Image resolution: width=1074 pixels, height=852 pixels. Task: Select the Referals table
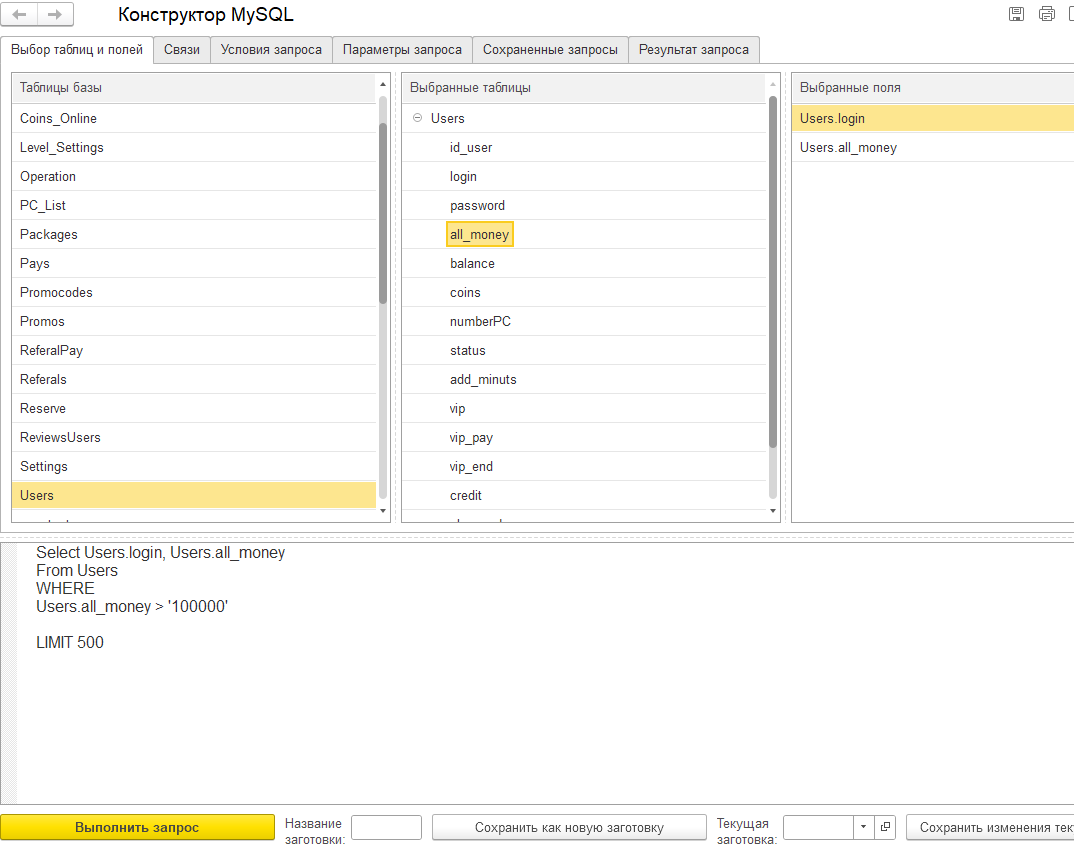coord(194,379)
